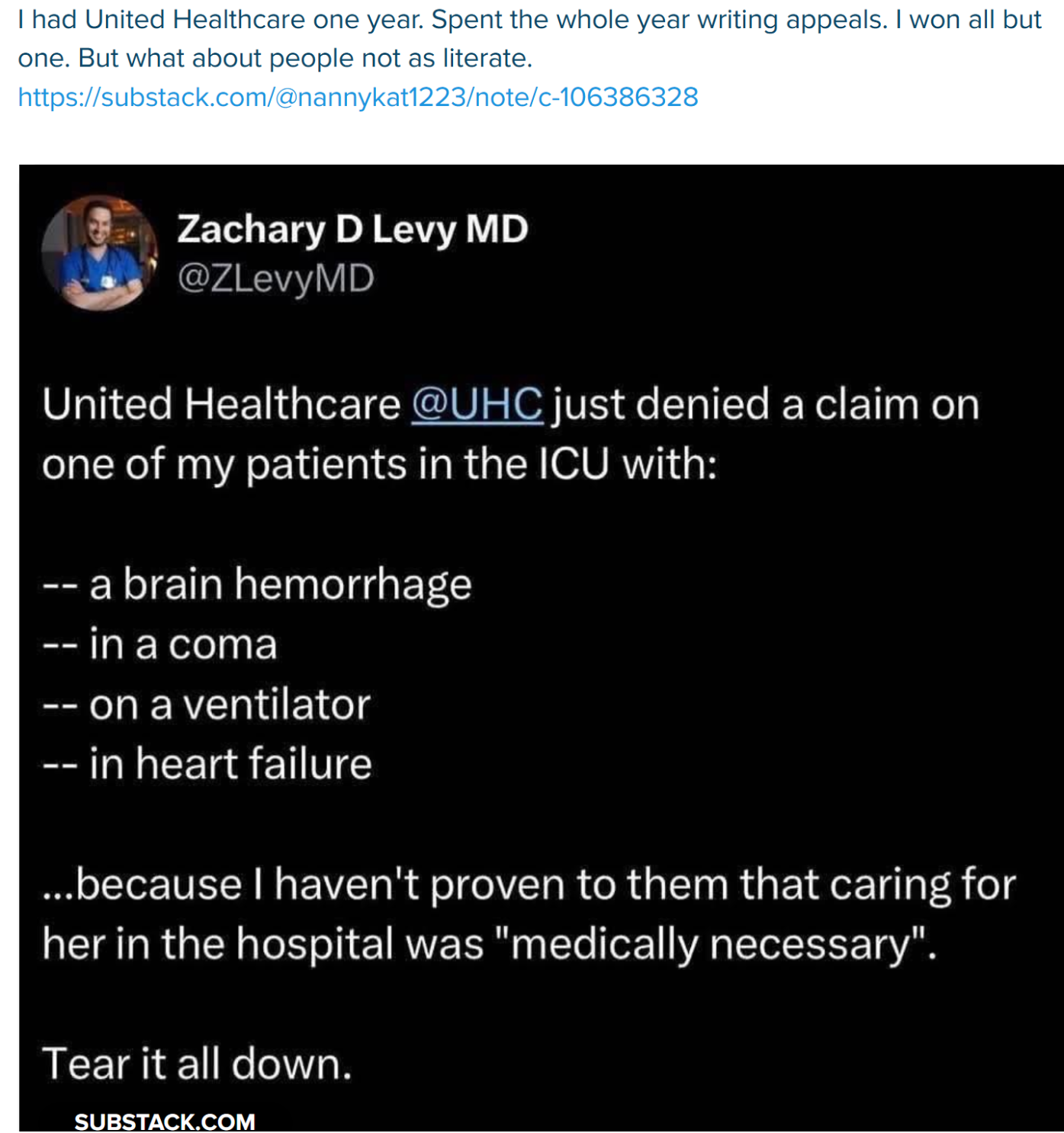
Task: Click the SUBSTACK.COM source label
Action: (165, 1122)
